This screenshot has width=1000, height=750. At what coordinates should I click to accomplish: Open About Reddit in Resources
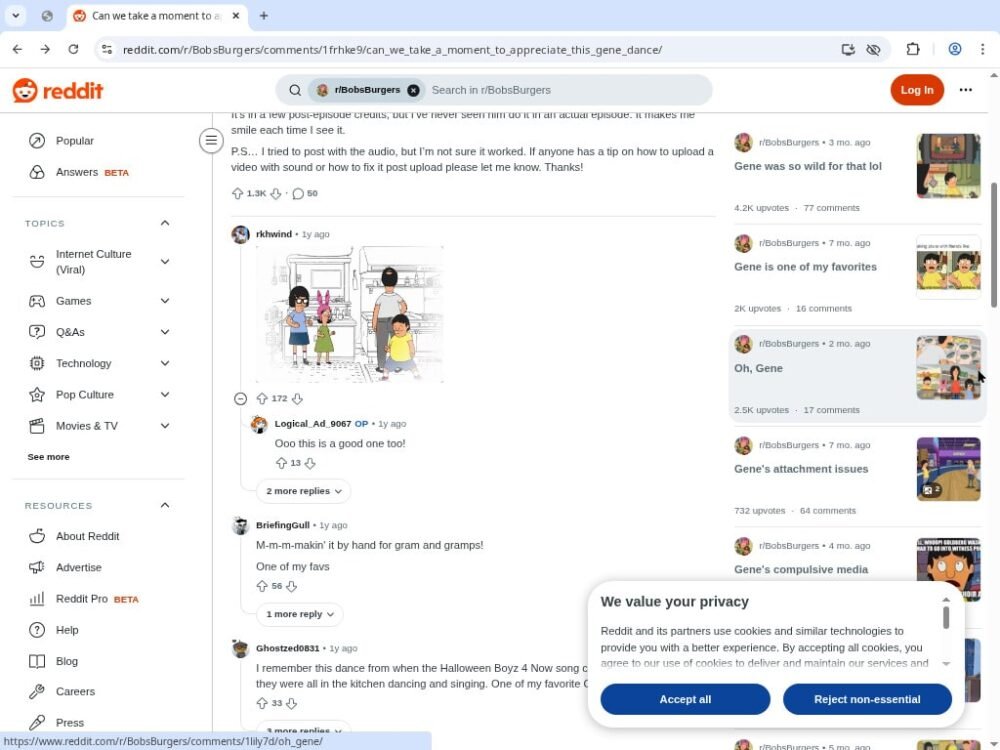click(x=87, y=536)
